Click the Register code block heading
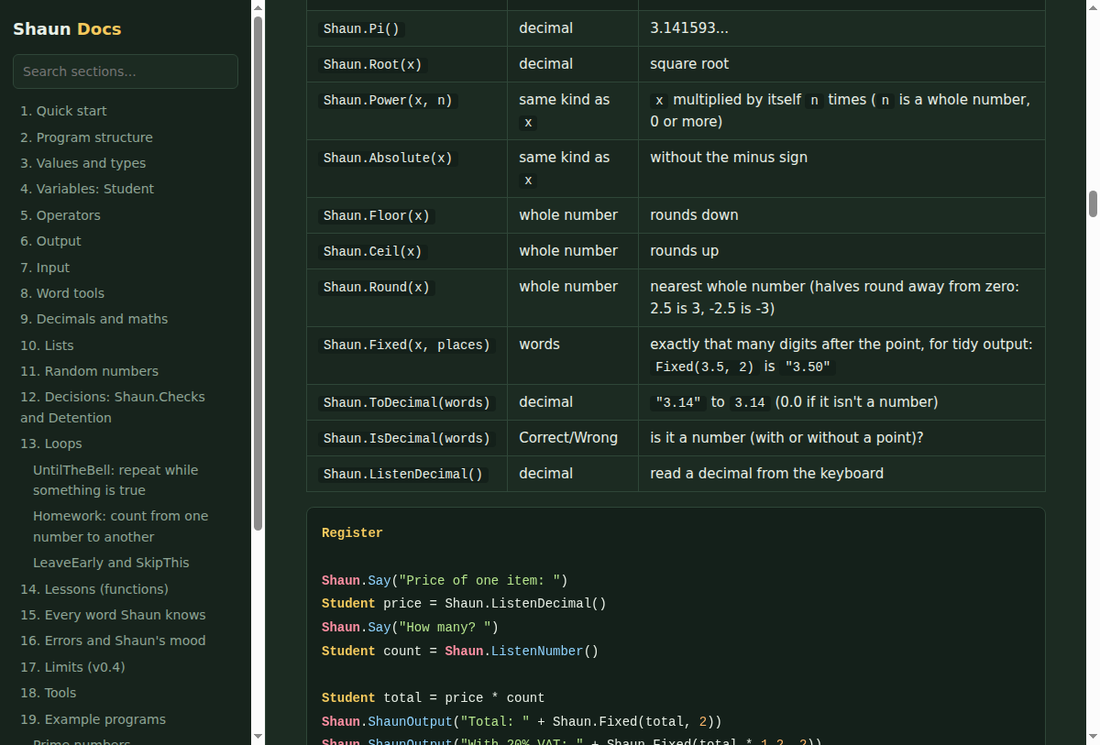The image size is (1100, 745). coord(352,532)
